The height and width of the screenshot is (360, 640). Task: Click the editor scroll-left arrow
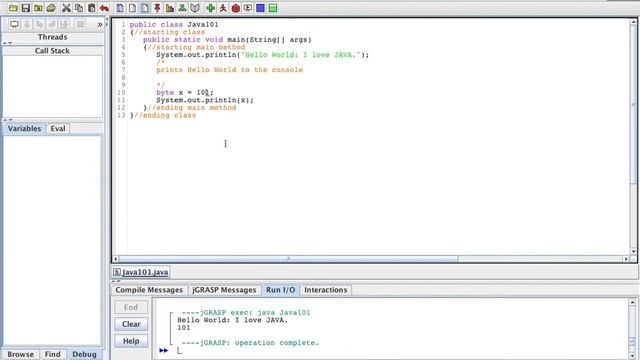click(x=116, y=259)
